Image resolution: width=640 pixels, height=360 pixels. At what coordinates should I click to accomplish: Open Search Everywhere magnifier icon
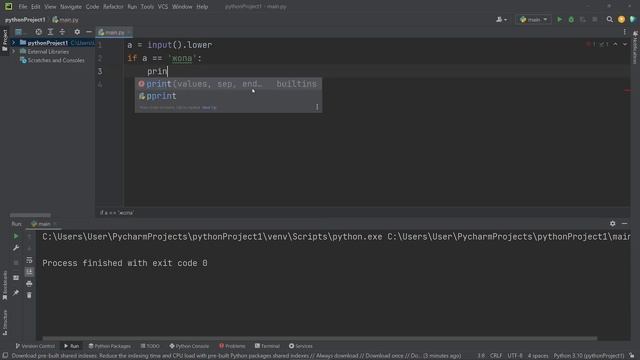pyautogui.click(x=609, y=20)
